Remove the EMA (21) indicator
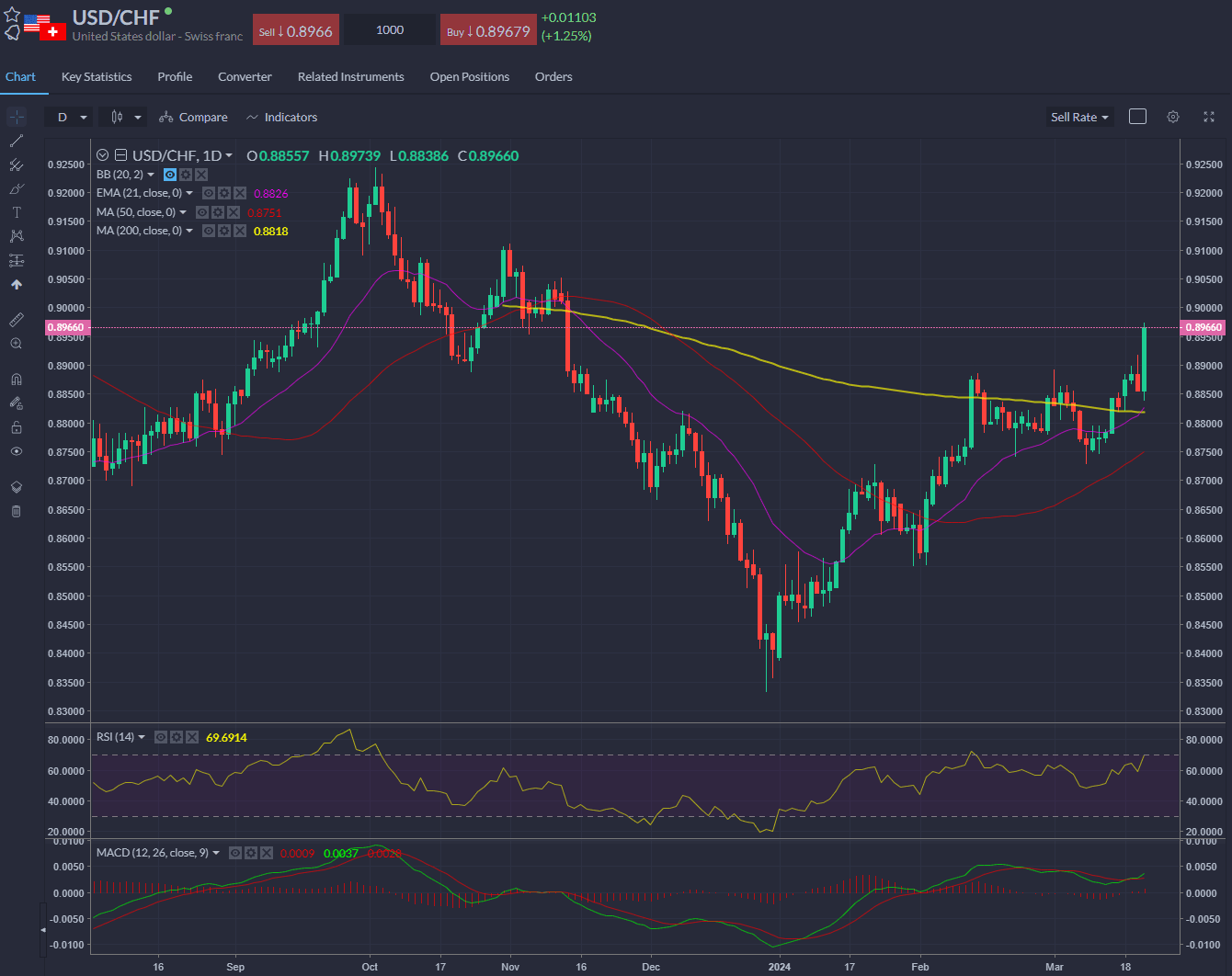 coord(239,193)
